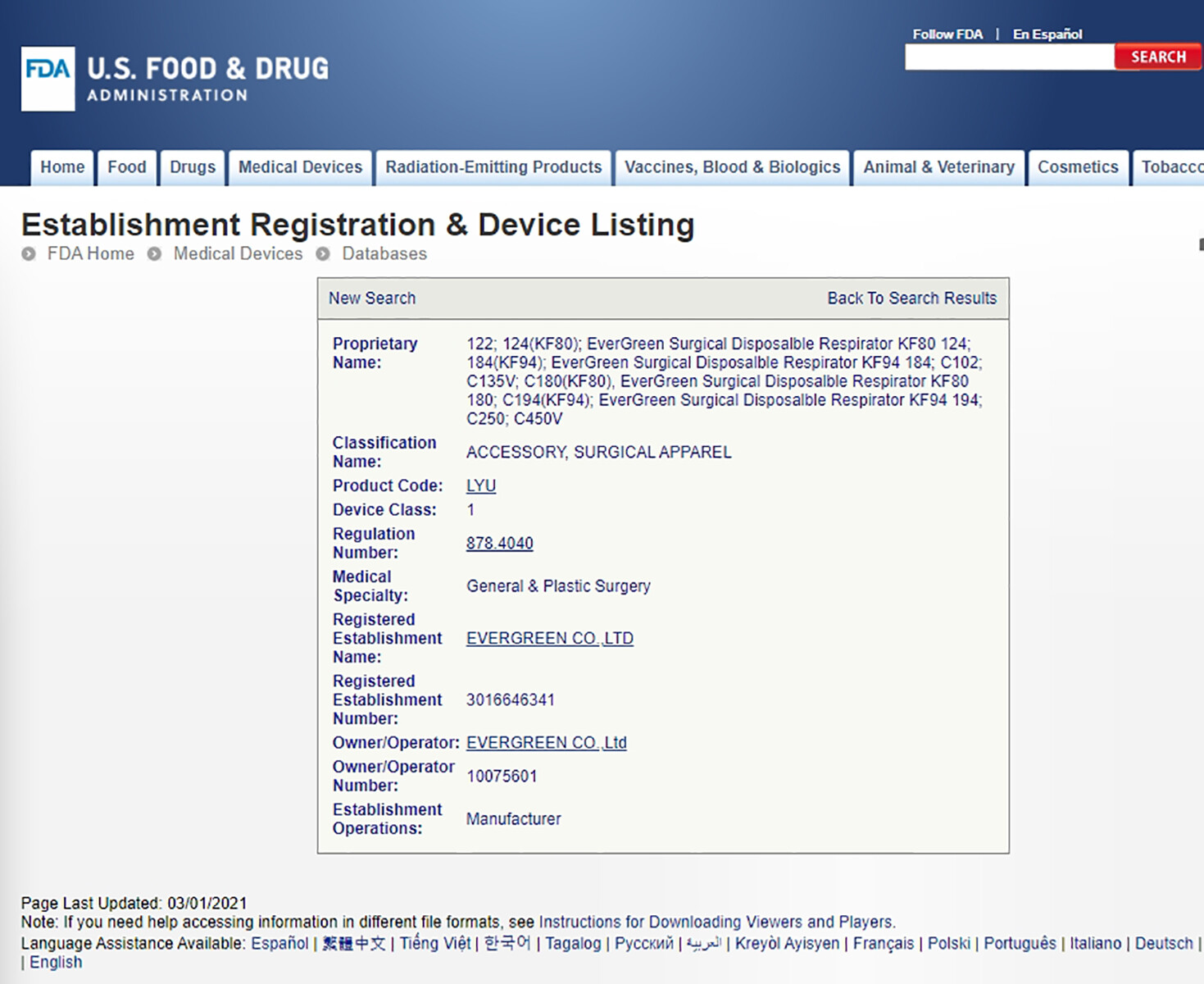Click the General & Plastic Surgery value

tap(558, 585)
